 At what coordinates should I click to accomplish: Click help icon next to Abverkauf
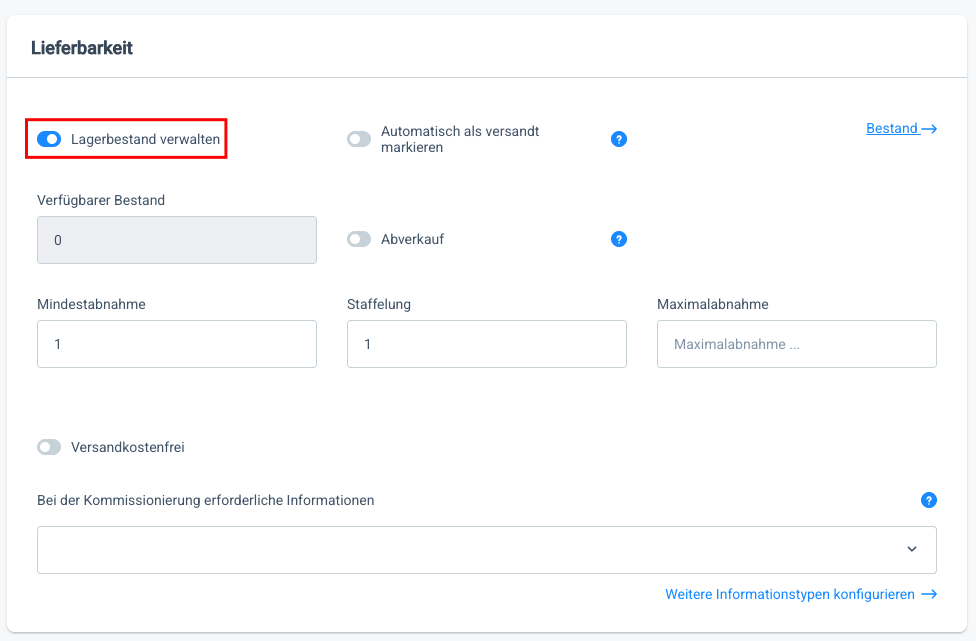[x=619, y=239]
